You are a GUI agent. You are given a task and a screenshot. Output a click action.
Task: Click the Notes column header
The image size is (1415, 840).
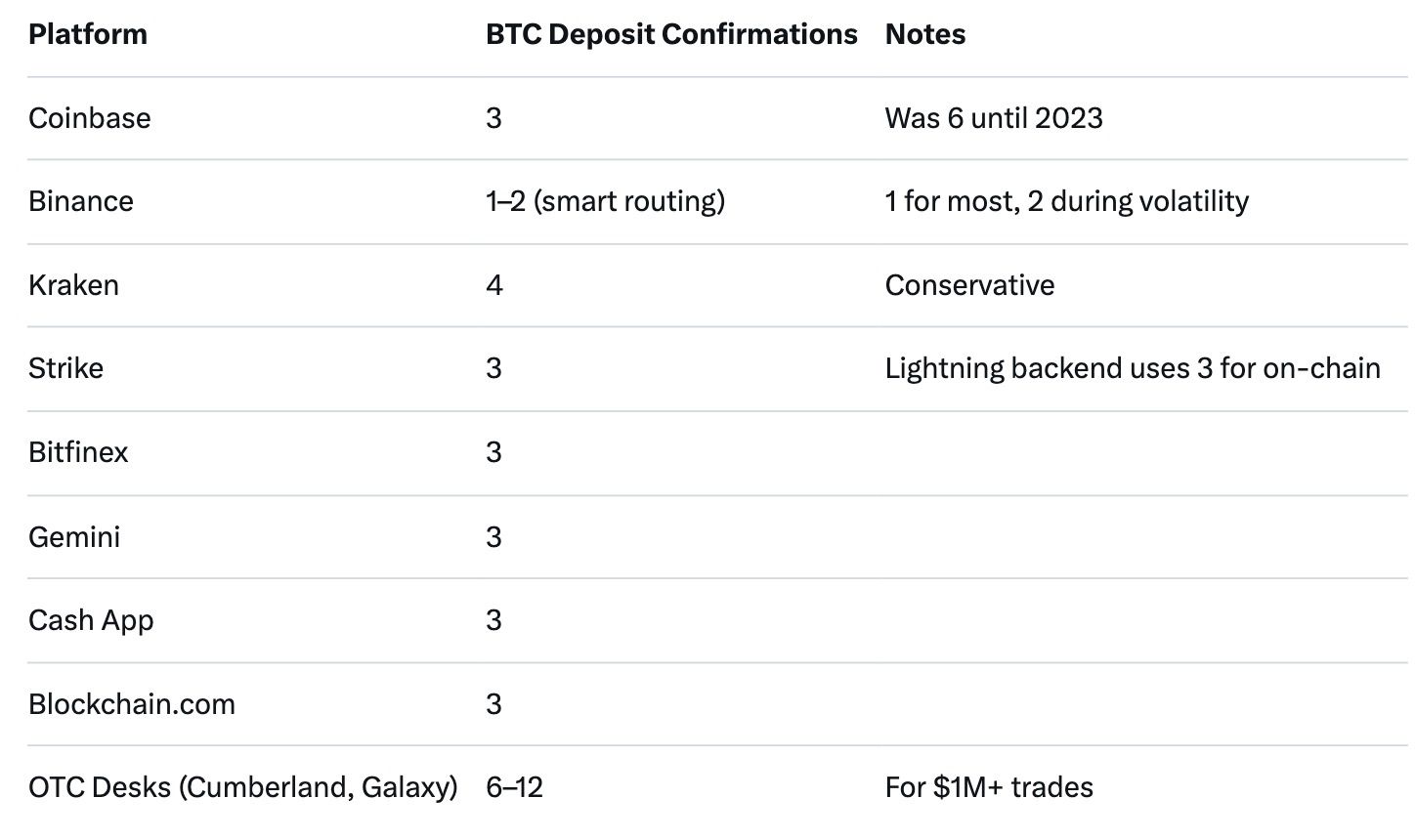pos(924,34)
